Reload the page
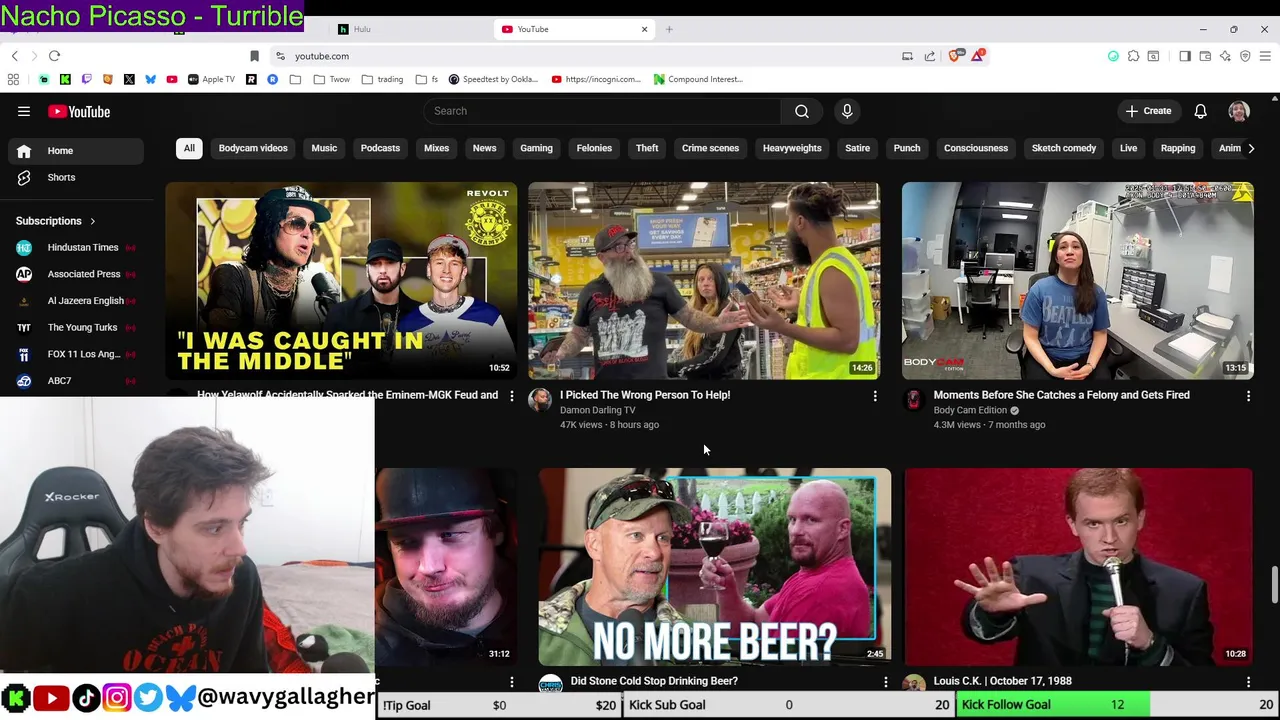This screenshot has width=1280, height=720. (54, 56)
